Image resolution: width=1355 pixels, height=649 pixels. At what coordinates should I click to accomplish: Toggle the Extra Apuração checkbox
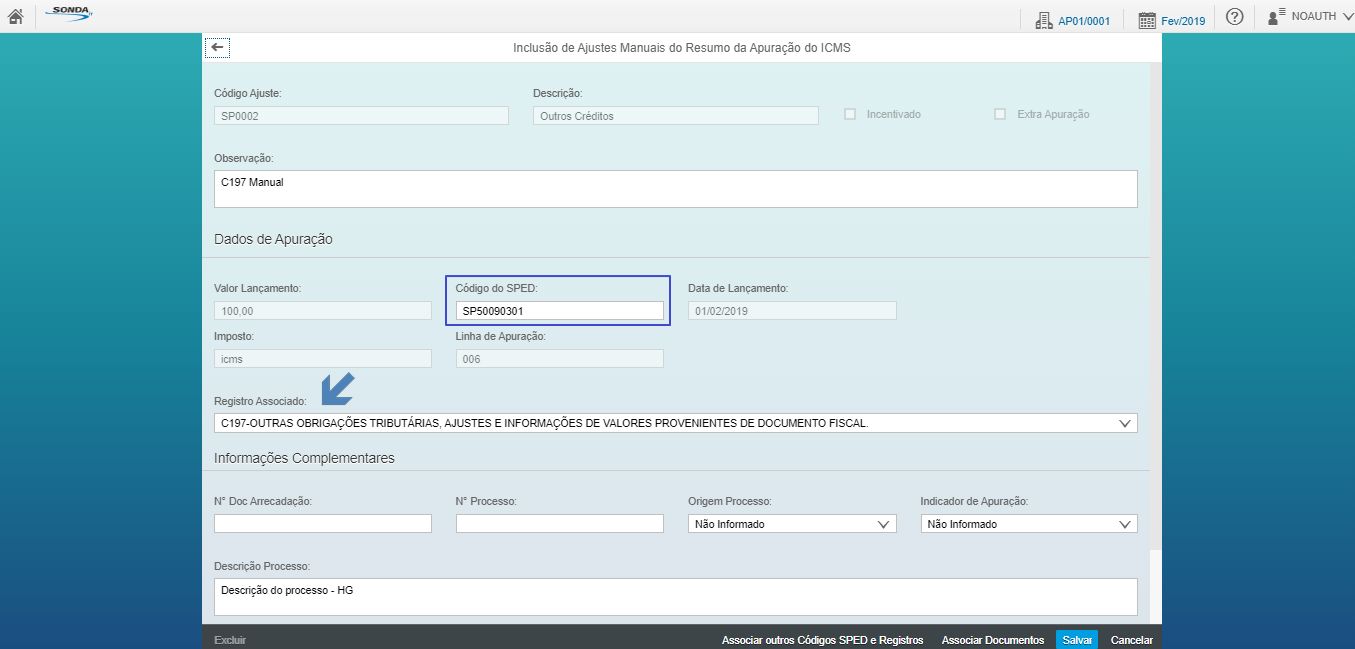[x=1000, y=114]
